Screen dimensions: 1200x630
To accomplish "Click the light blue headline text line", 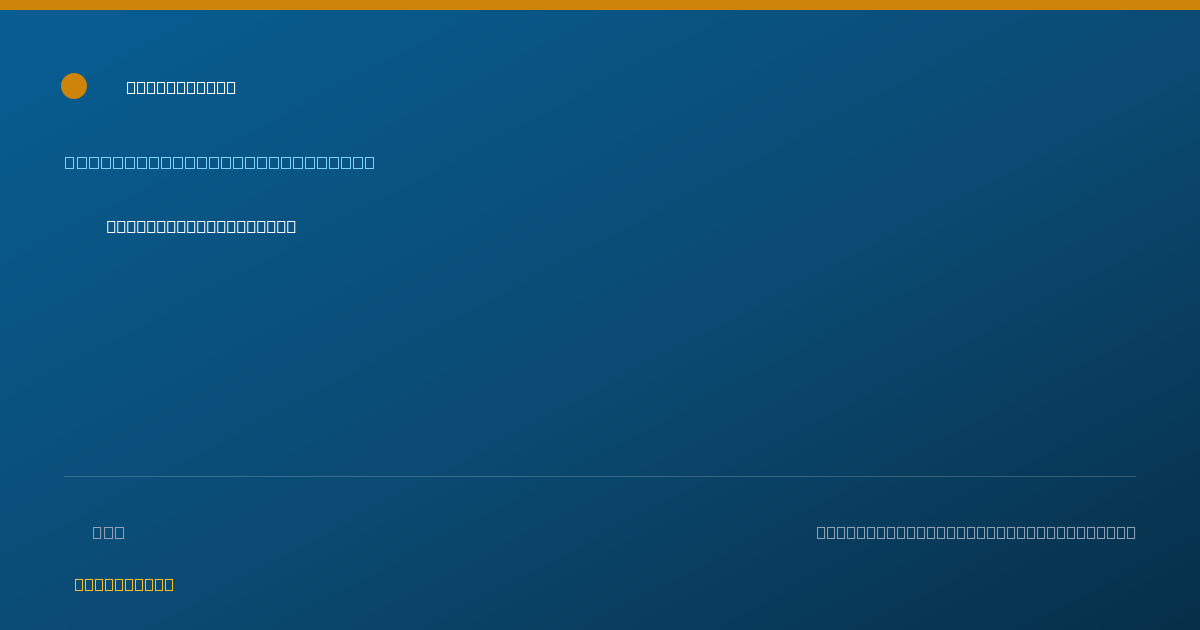I will pyautogui.click(x=220, y=162).
